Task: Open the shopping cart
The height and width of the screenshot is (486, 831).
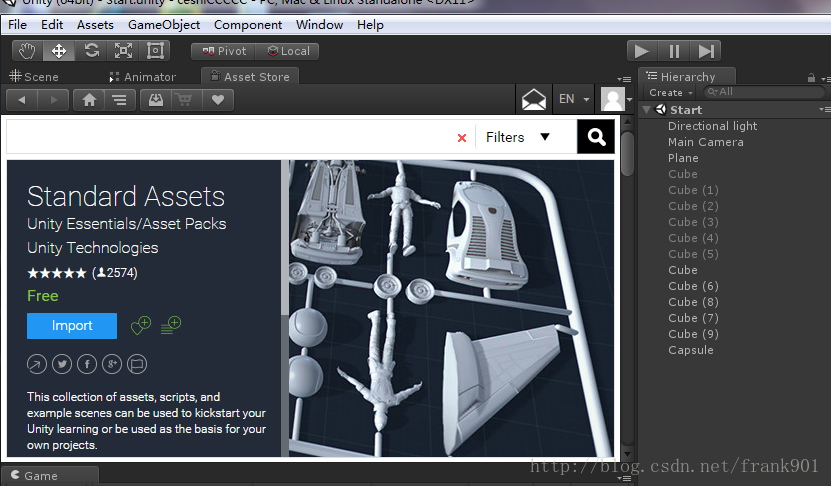Action: (185, 100)
